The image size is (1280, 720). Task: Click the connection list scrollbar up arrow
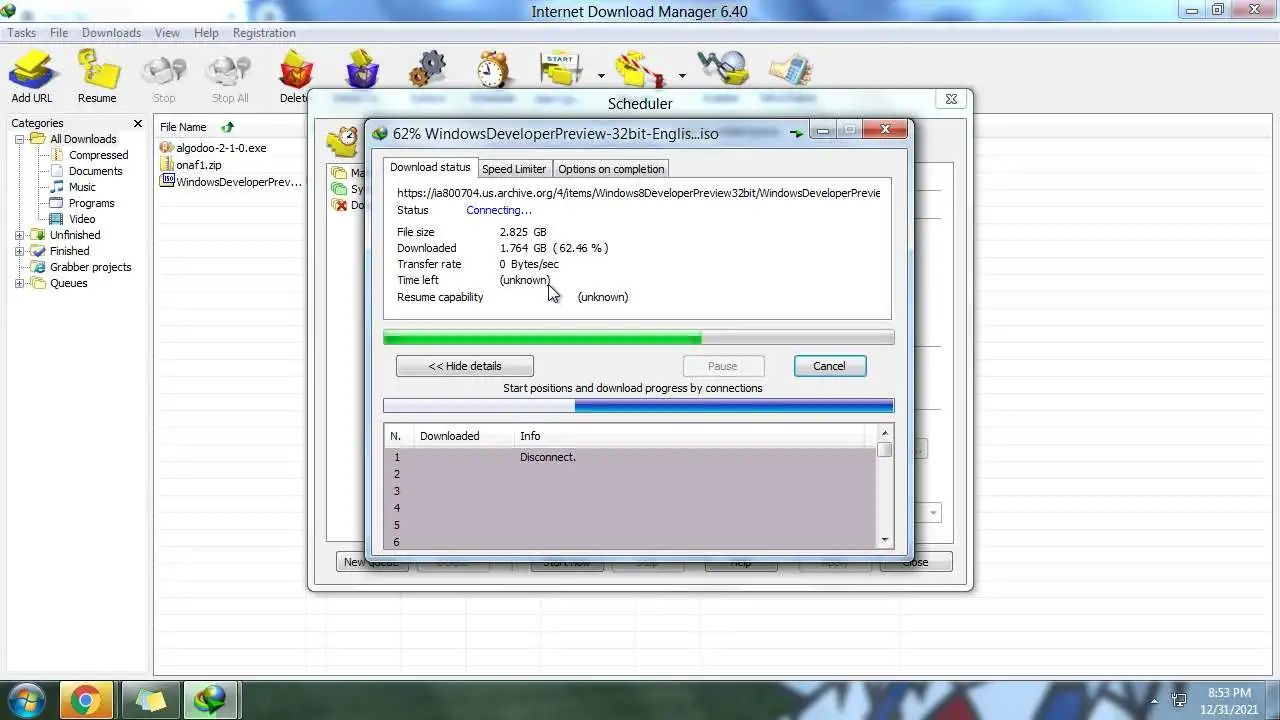pos(884,433)
